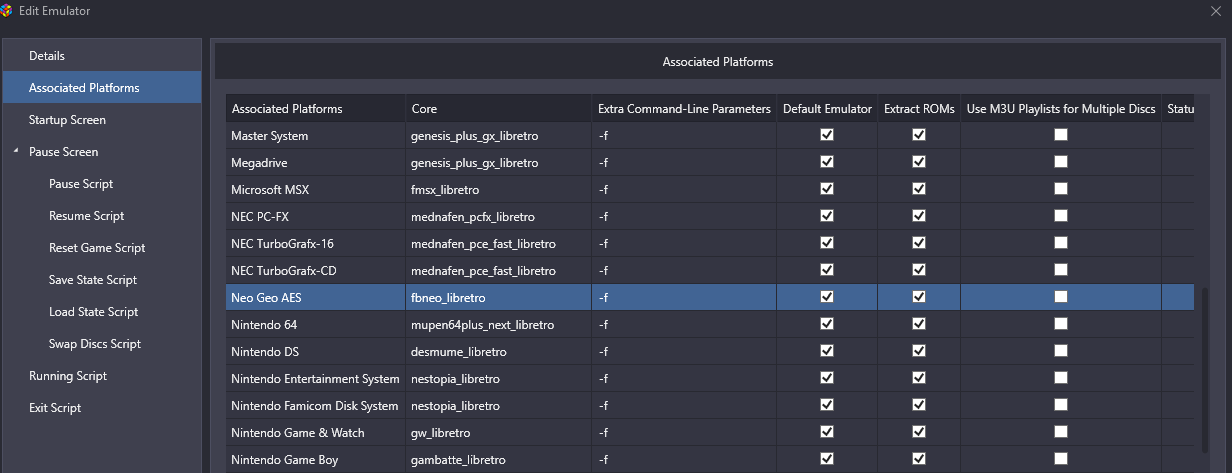Close the Edit Emulator window
The width and height of the screenshot is (1232, 473).
click(1215, 9)
